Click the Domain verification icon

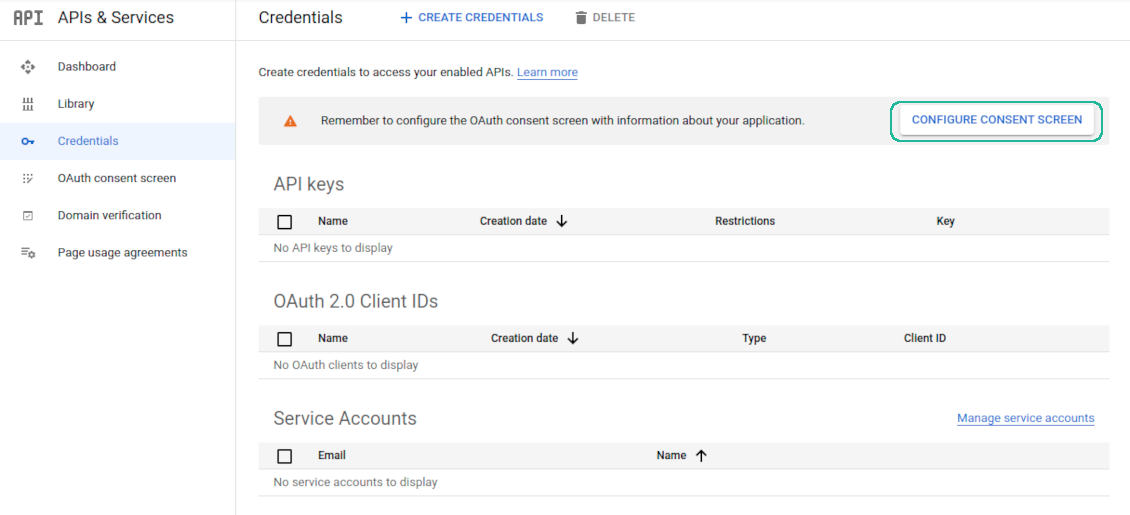pos(28,215)
